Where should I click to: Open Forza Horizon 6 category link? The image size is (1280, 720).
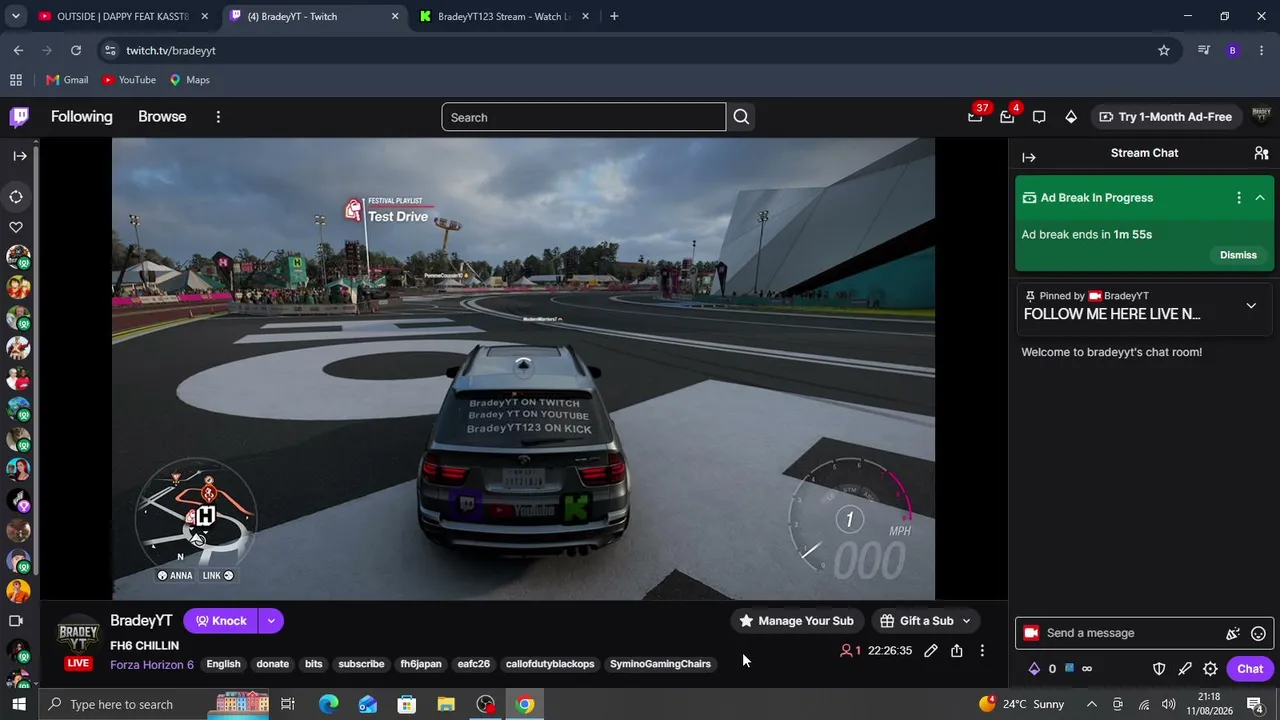(152, 665)
